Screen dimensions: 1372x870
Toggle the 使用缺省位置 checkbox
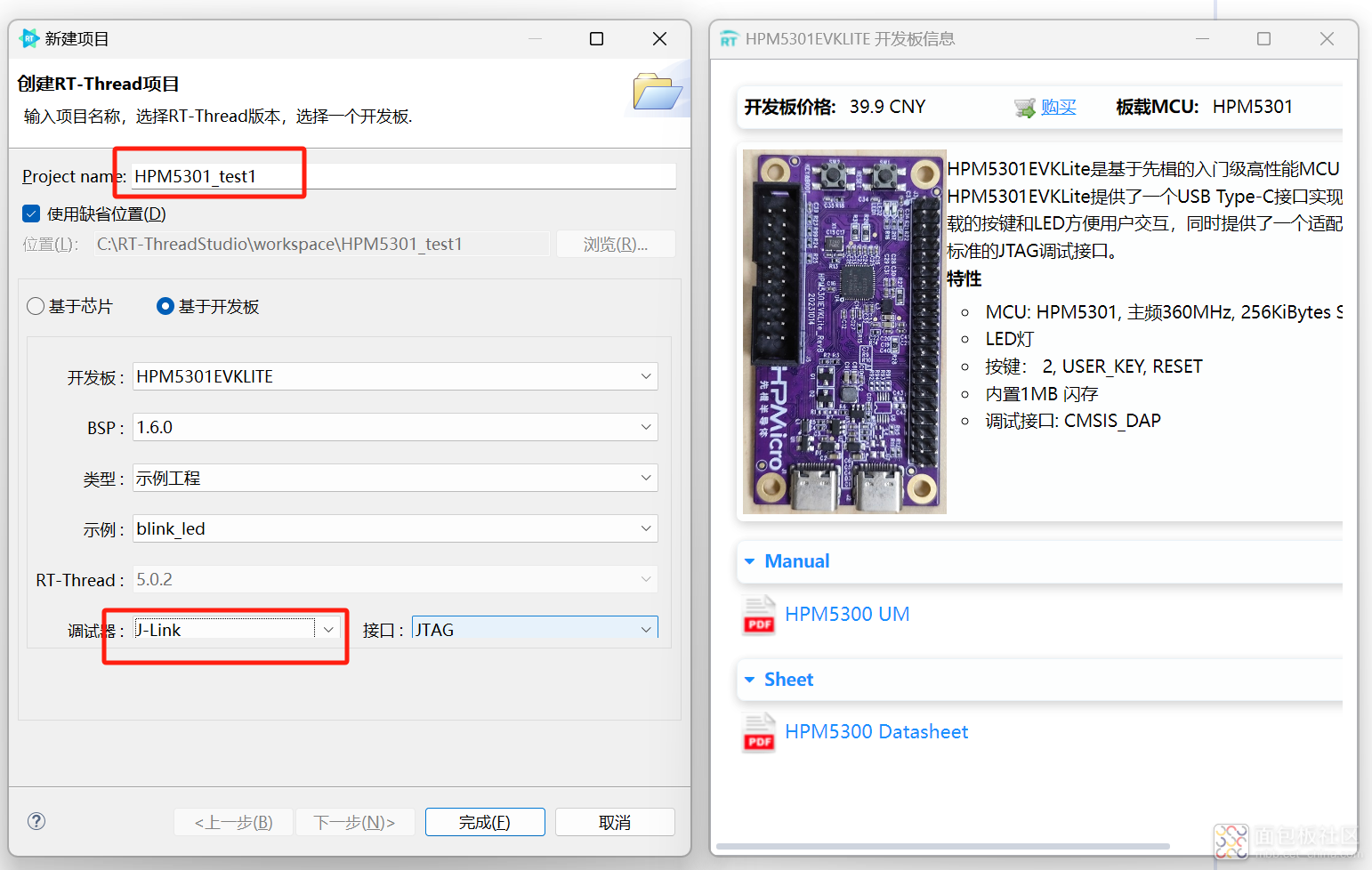tap(31, 213)
